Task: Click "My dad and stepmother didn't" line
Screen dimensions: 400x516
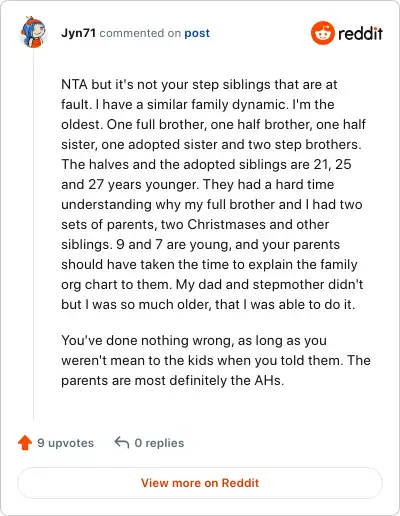Action: pyautogui.click(x=269, y=285)
